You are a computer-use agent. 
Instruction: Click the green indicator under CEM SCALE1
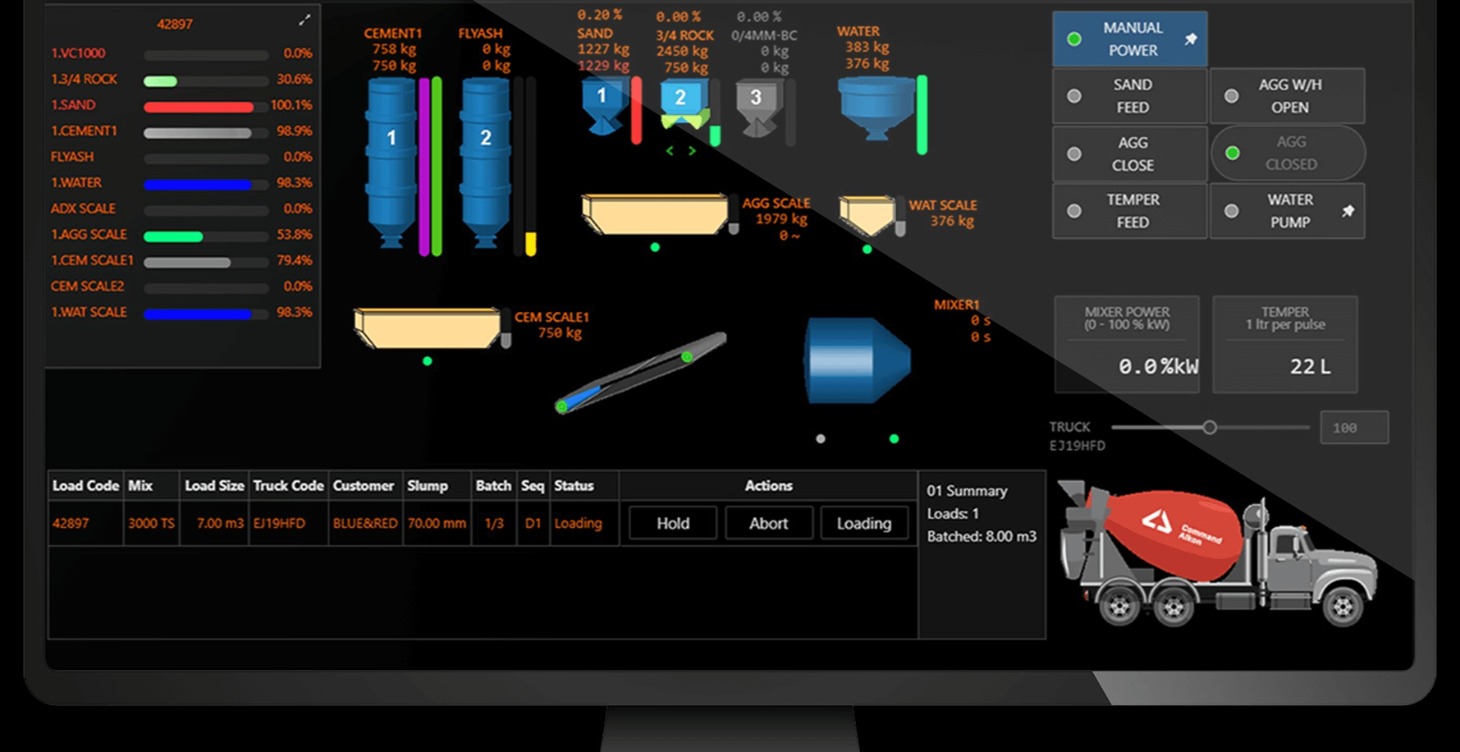[x=427, y=361]
